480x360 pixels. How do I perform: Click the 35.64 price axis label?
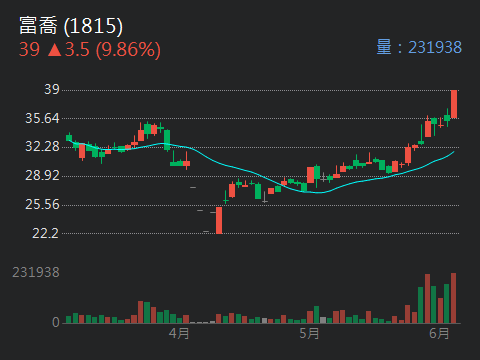[x=42, y=118]
